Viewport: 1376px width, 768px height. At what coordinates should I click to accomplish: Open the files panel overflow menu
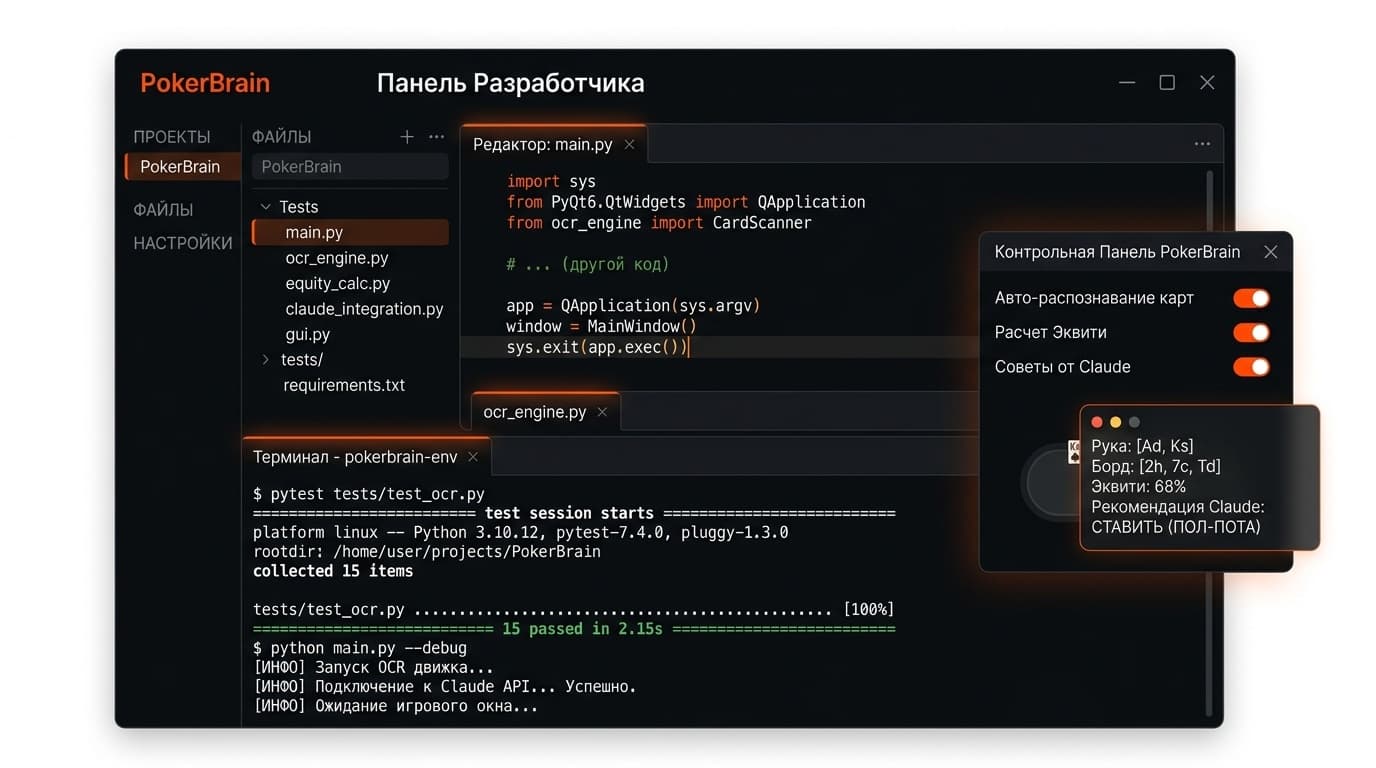point(435,136)
